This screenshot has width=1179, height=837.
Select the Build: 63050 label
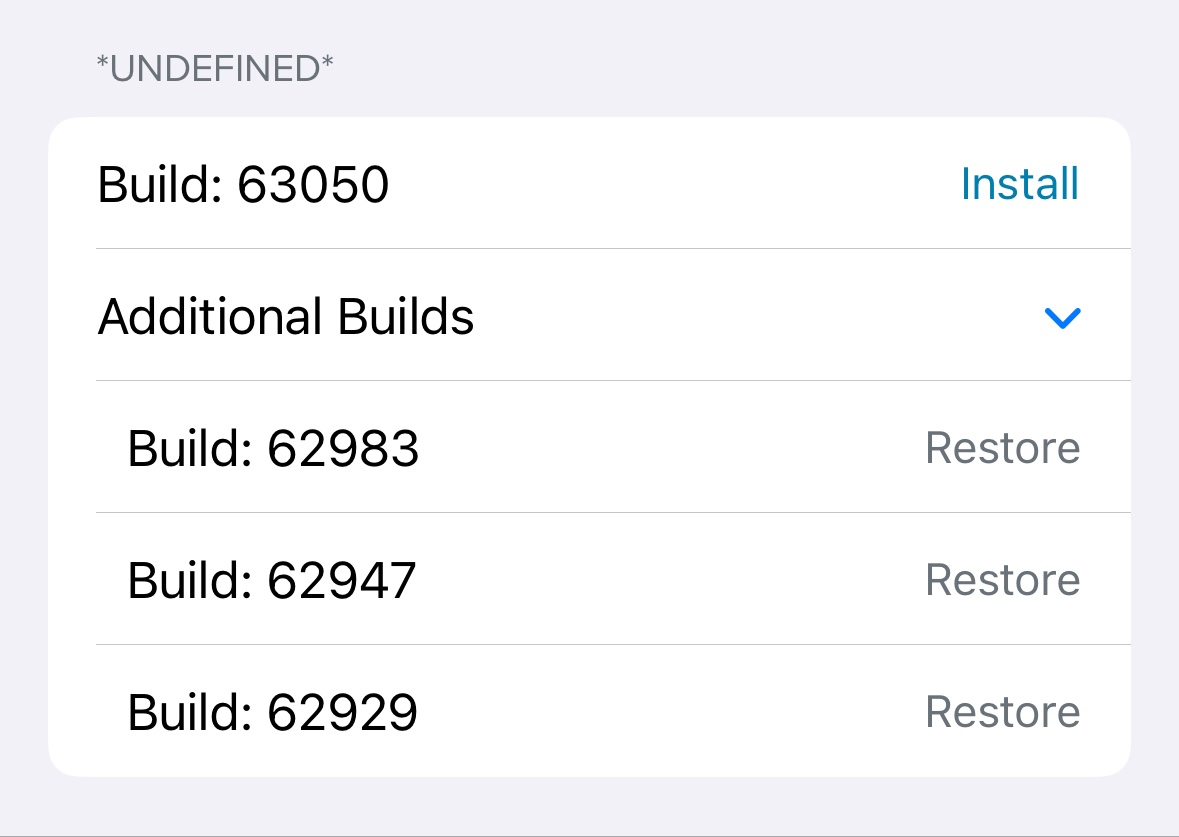pos(243,185)
